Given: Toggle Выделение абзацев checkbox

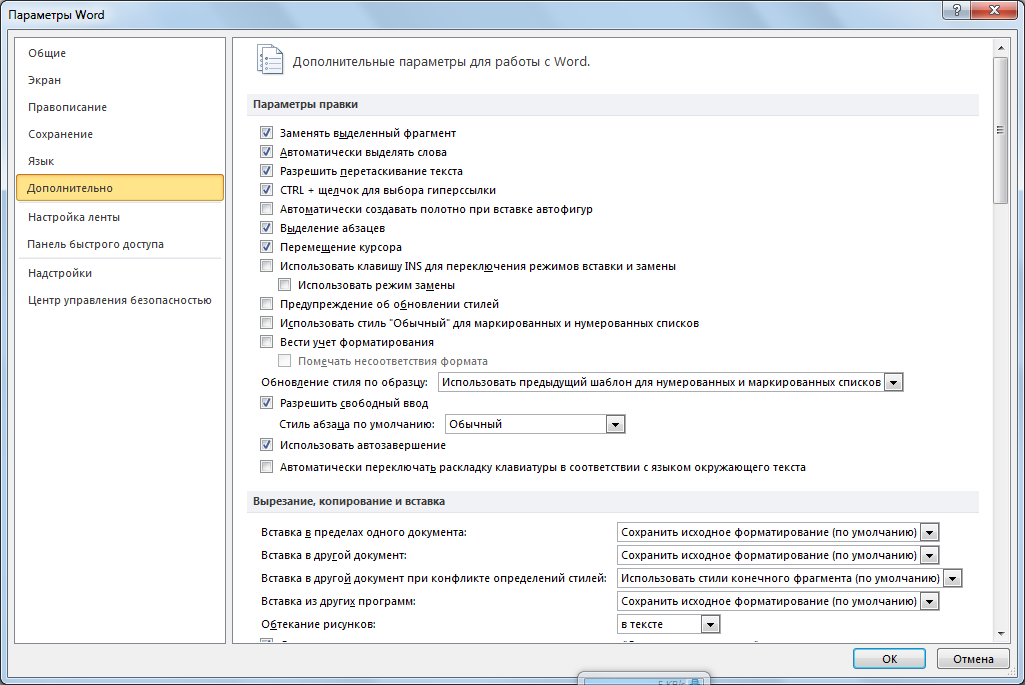Looking at the screenshot, I should (266, 227).
